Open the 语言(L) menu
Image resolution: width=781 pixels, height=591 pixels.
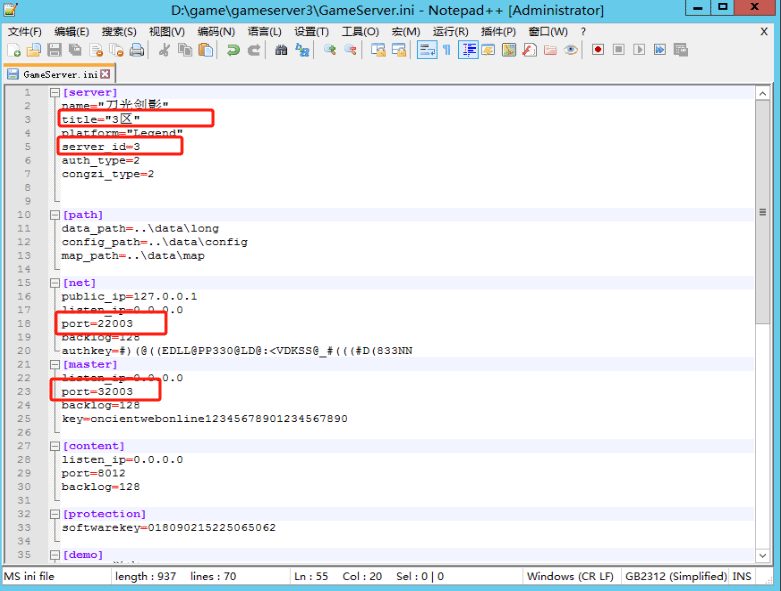click(264, 32)
